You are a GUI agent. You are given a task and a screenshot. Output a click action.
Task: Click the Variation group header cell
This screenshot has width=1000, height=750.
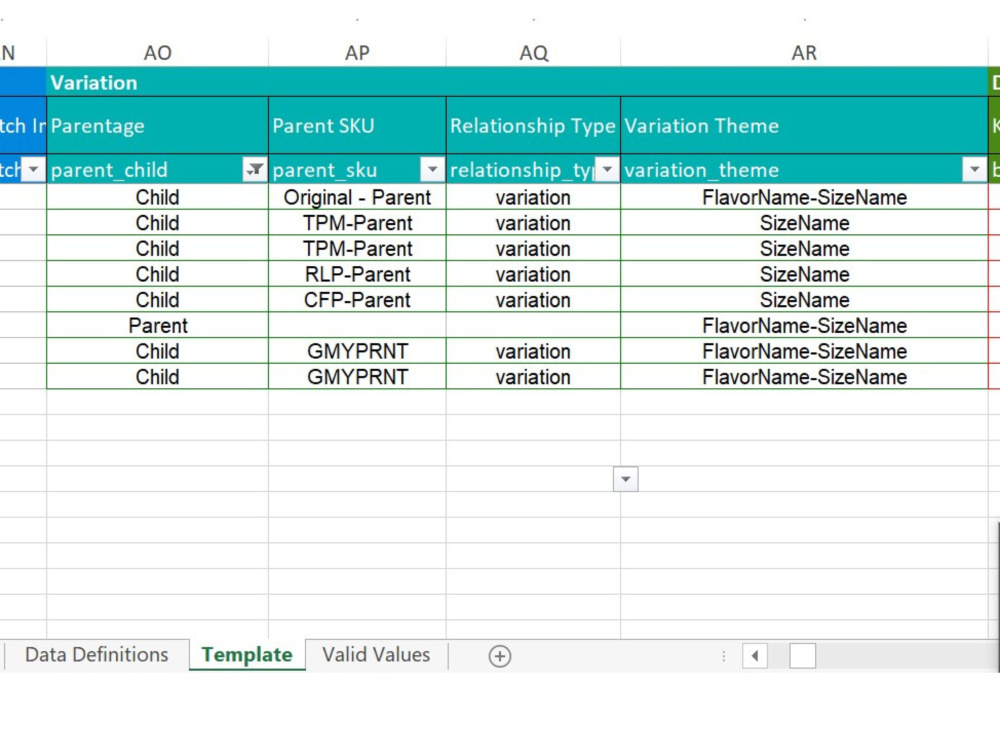click(x=517, y=82)
